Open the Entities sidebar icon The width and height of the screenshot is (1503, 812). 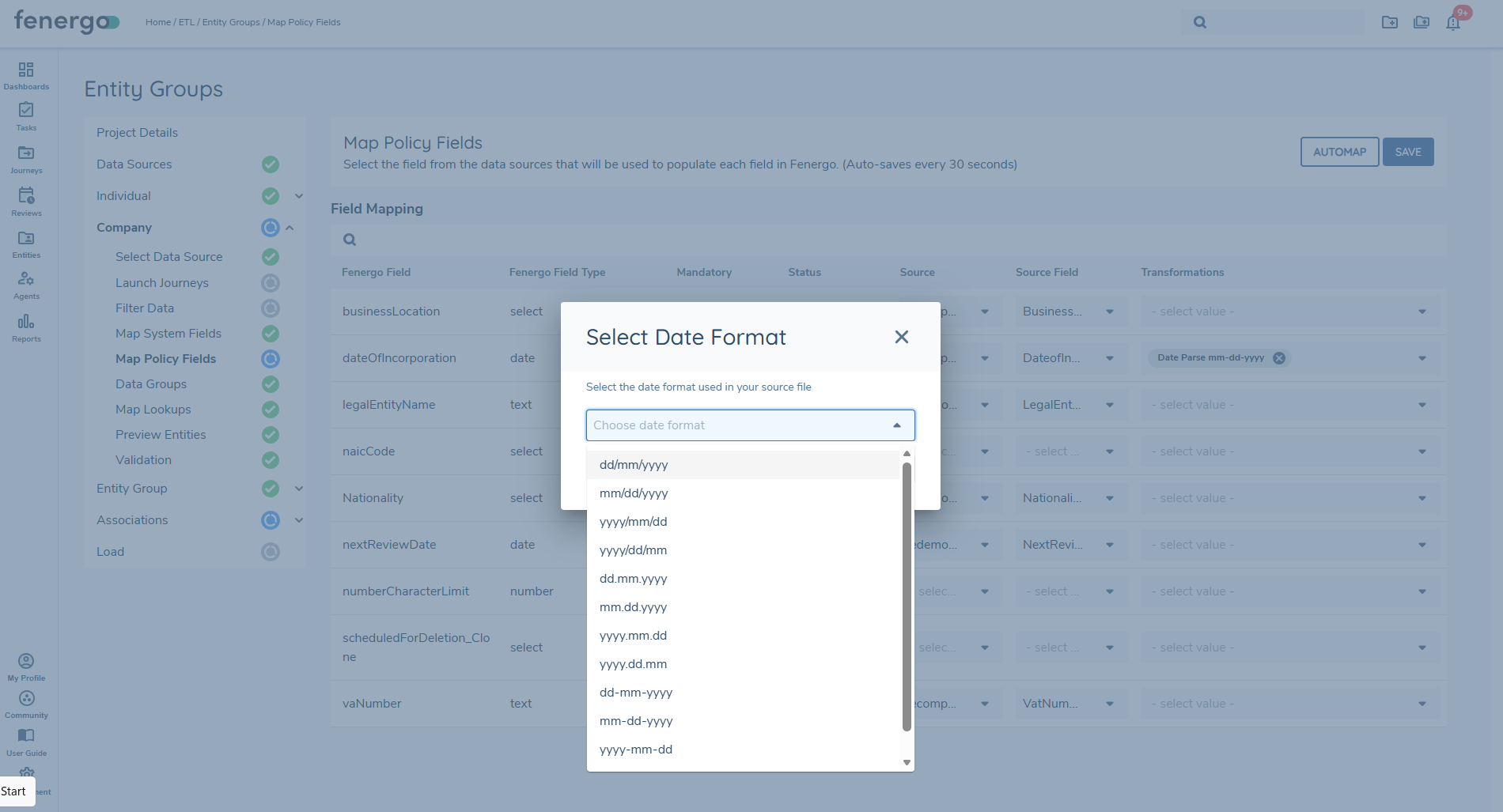[x=26, y=244]
